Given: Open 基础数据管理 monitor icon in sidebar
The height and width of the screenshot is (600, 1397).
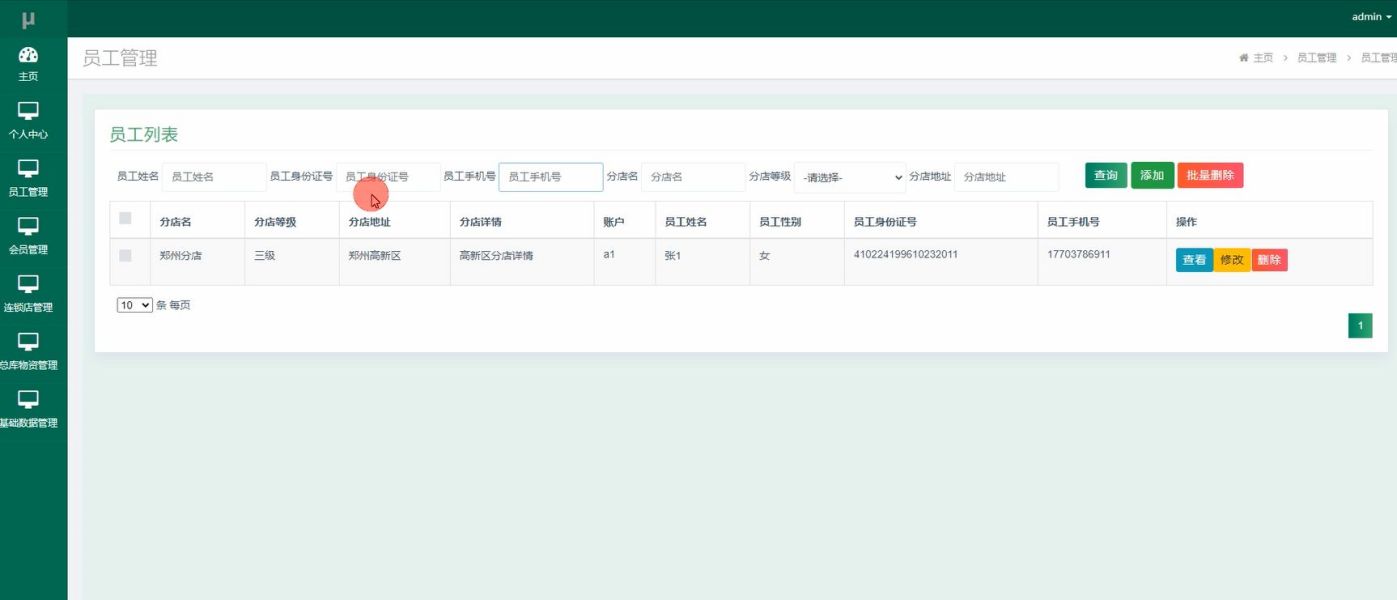Looking at the screenshot, I should point(28,400).
